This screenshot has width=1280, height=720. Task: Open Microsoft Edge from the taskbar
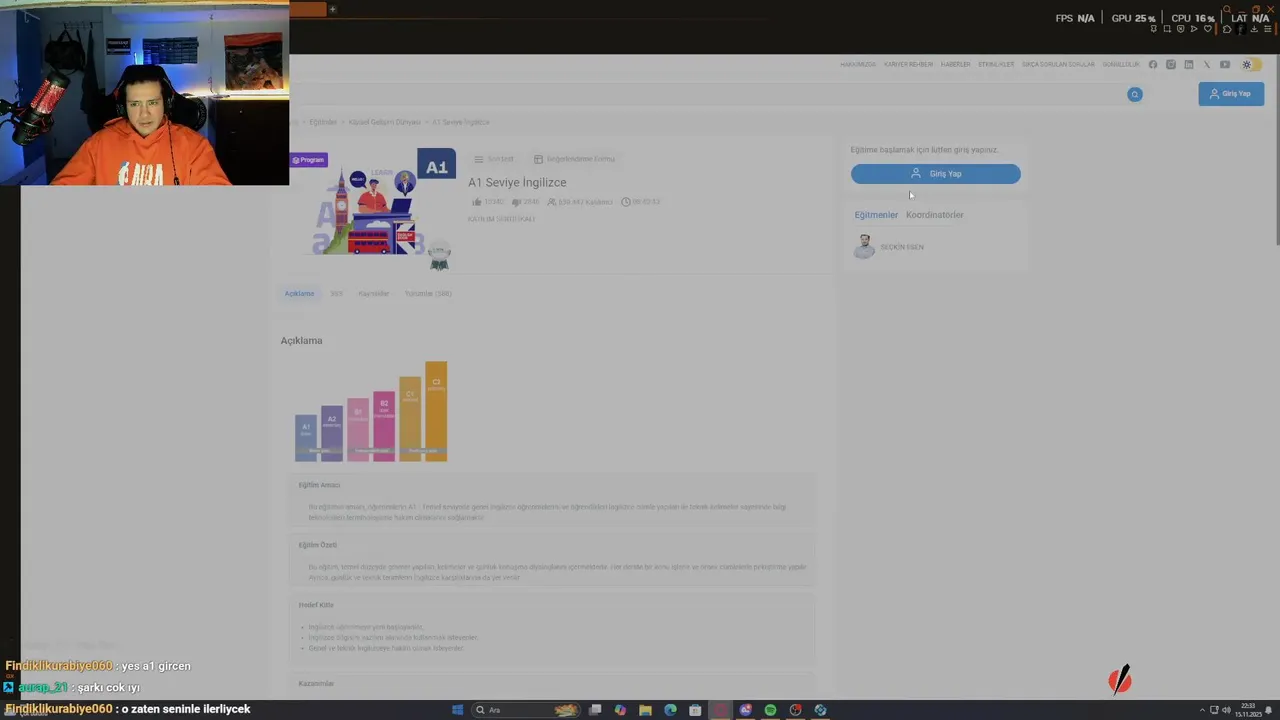click(x=670, y=710)
